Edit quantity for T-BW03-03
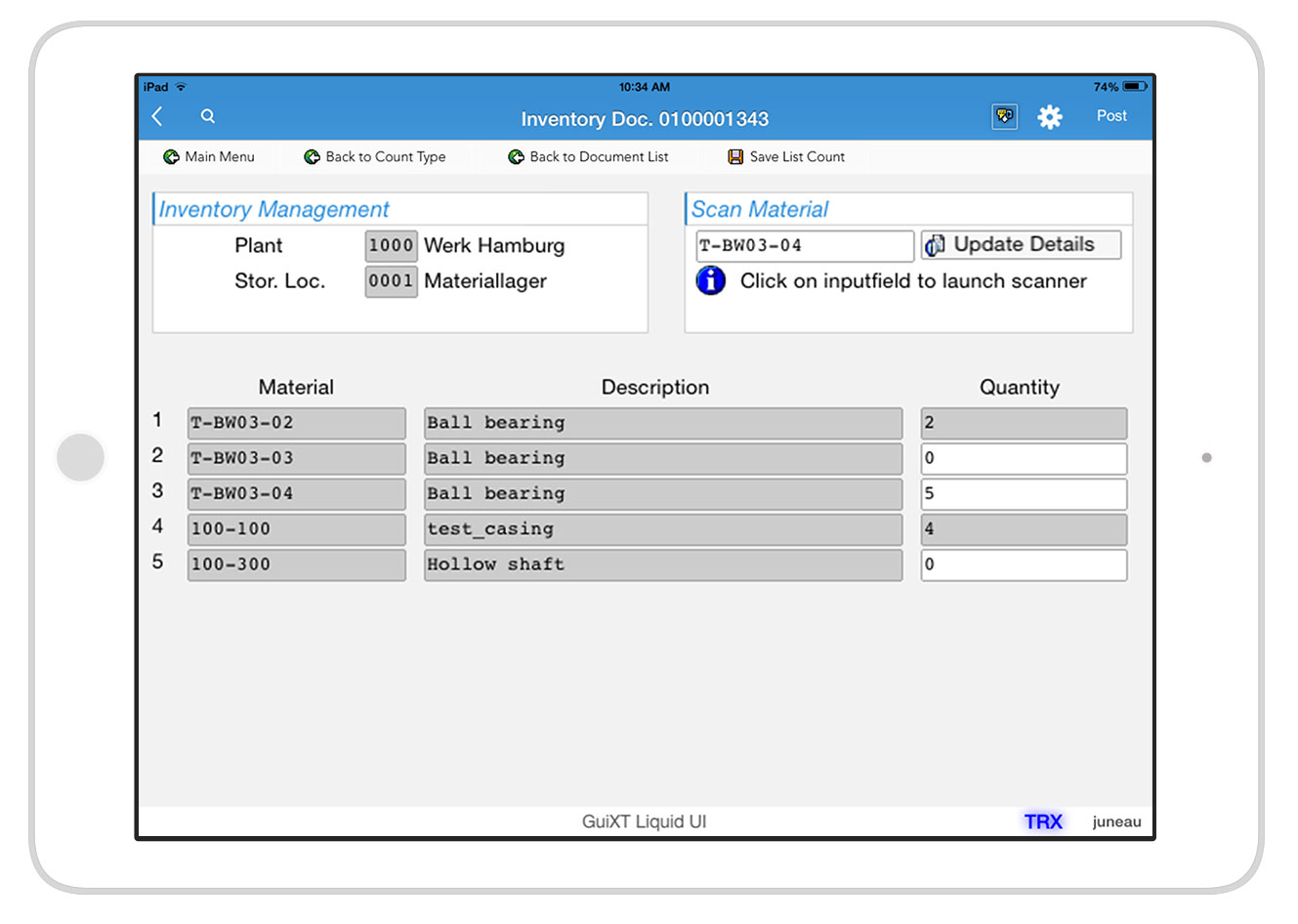The image size is (1298, 924). 1023,458
